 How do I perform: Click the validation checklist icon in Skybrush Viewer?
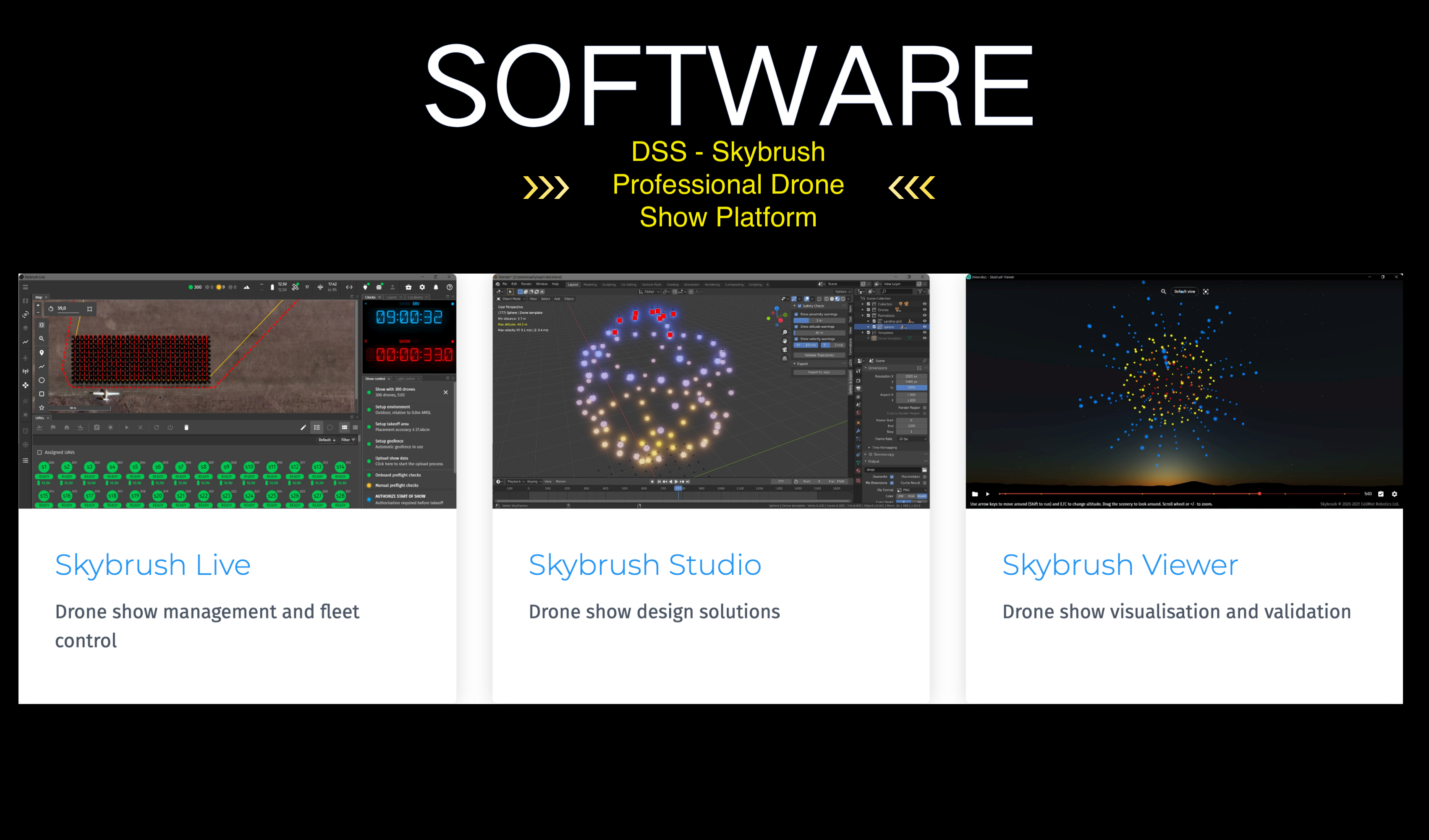(1381, 494)
